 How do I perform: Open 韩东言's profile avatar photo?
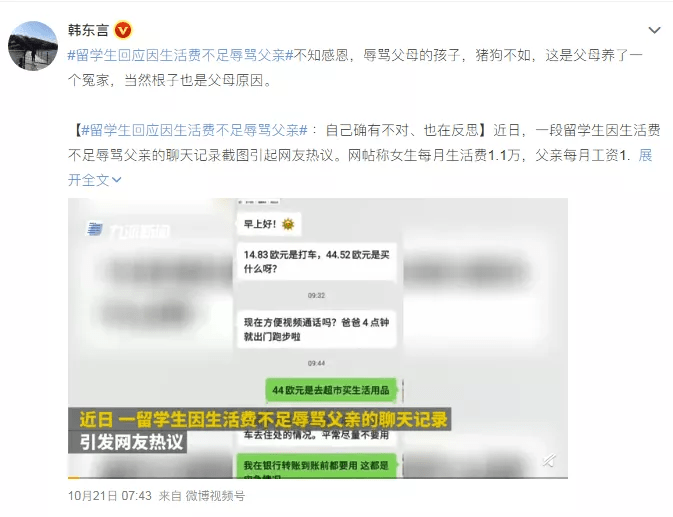pyautogui.click(x=33, y=45)
